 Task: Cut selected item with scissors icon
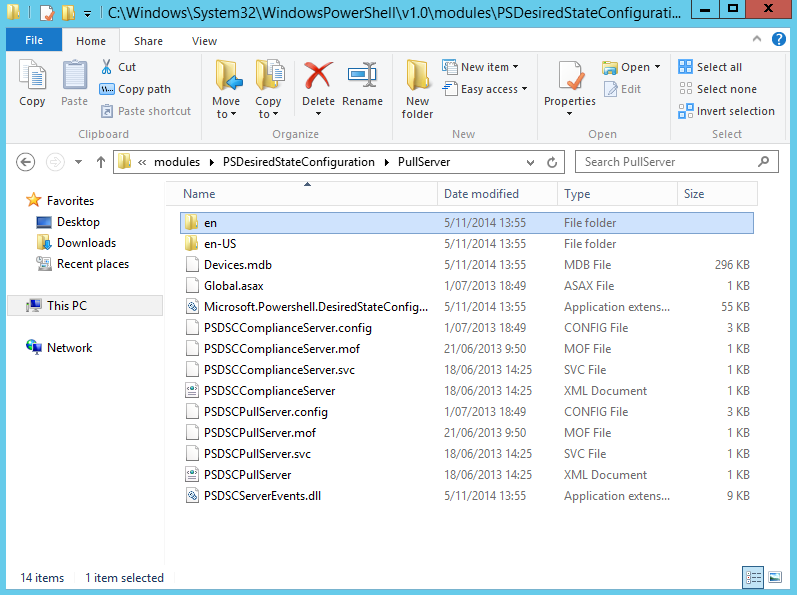click(118, 67)
